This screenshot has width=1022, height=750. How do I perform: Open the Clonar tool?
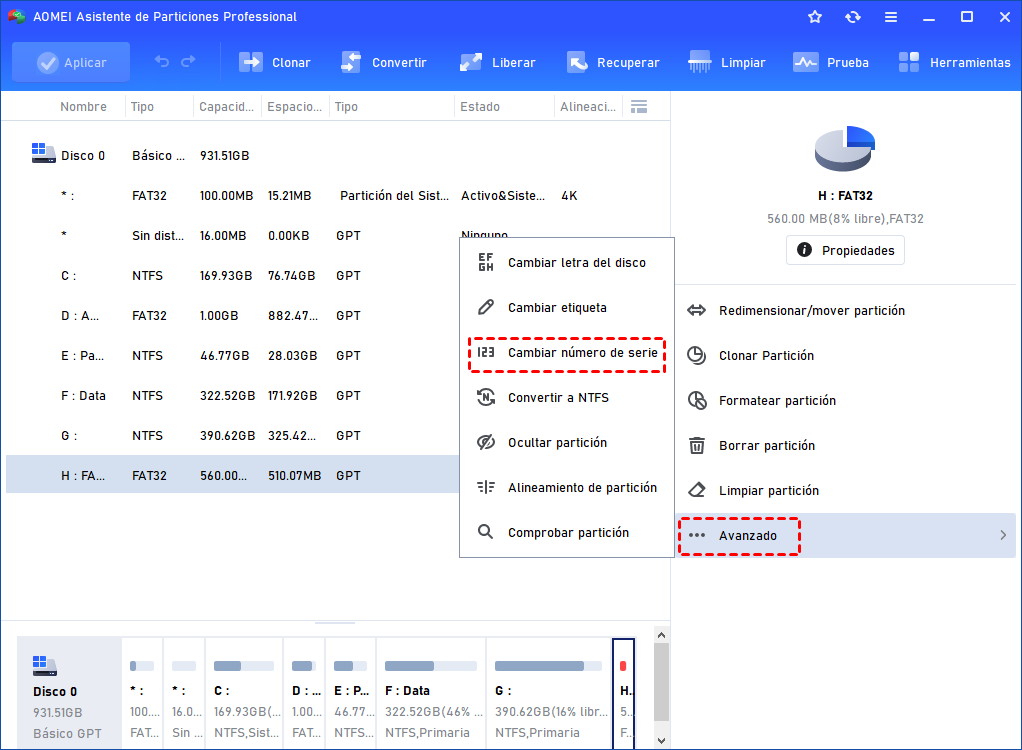point(274,63)
